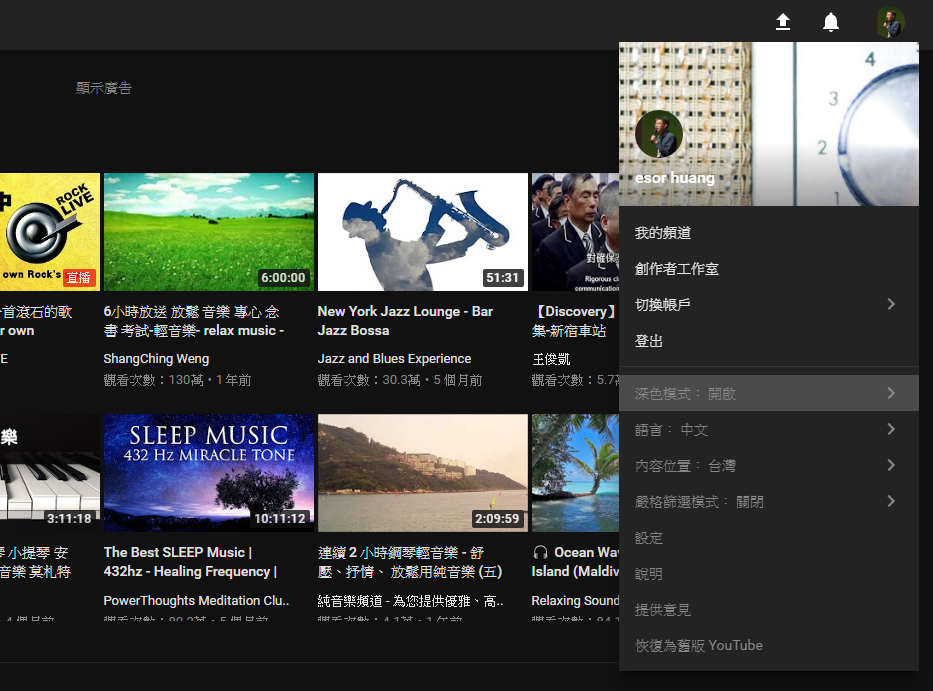Click esor huang account name
The height and width of the screenshot is (691, 933).
point(675,178)
